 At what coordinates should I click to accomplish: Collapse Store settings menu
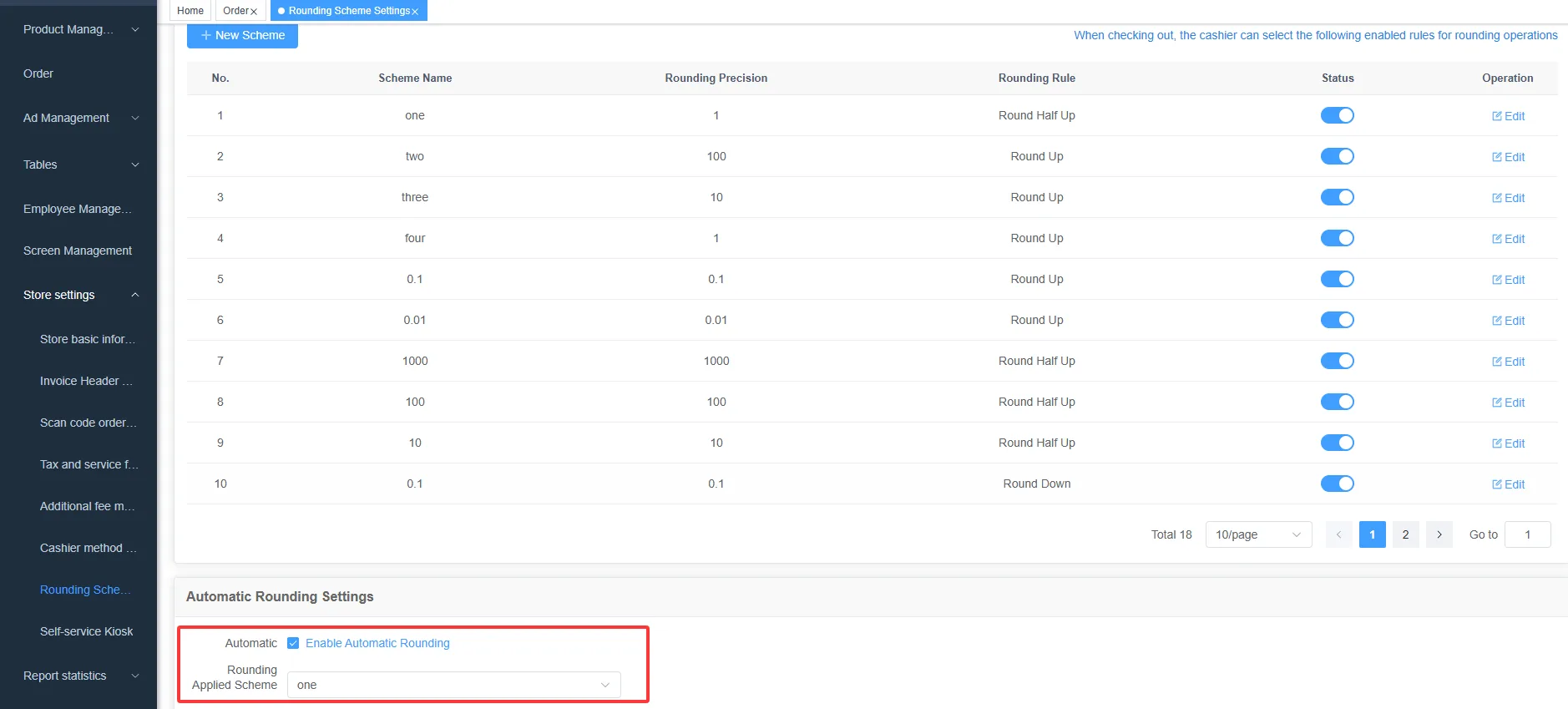tap(78, 295)
